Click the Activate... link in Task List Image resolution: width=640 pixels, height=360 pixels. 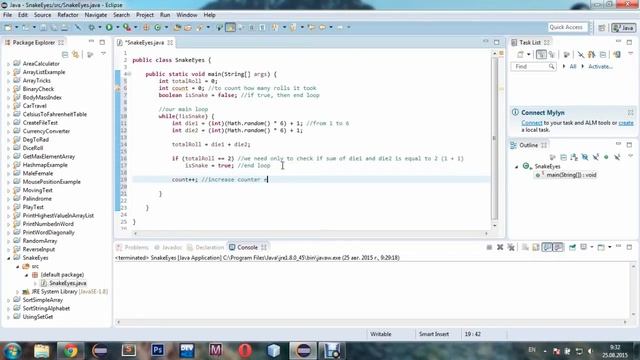(600, 67)
